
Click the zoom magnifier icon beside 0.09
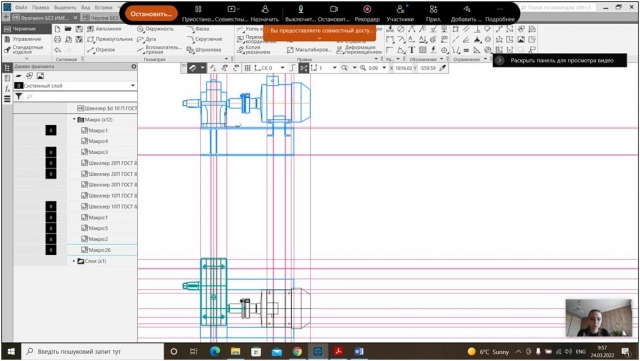(362, 68)
